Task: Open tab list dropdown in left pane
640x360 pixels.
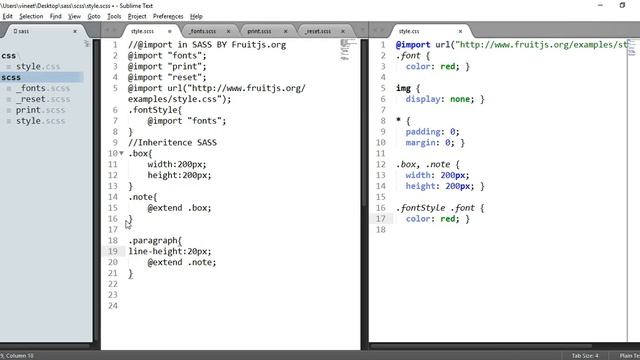Action: [x=362, y=31]
